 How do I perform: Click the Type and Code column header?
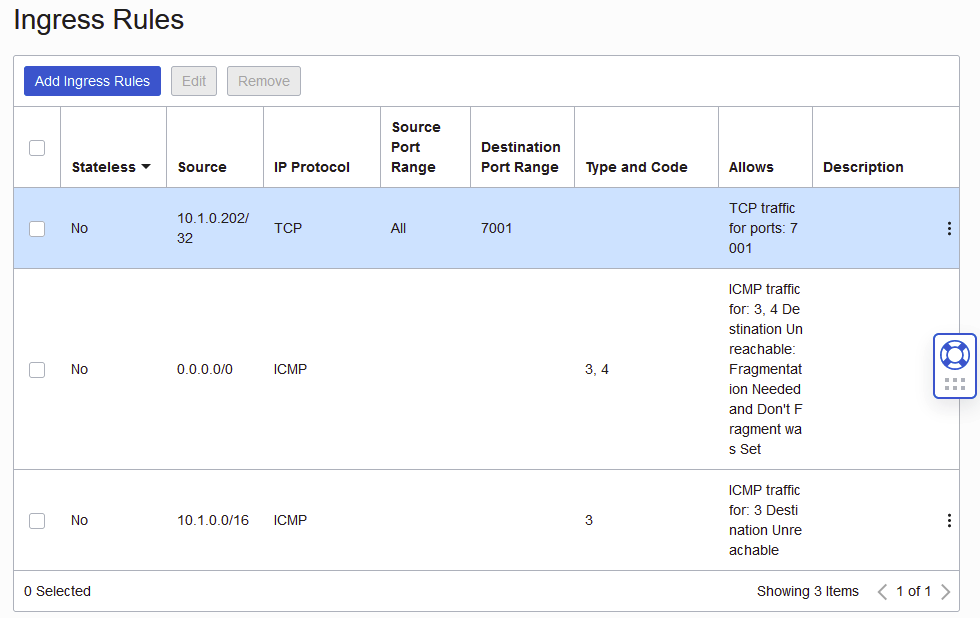tap(637, 167)
